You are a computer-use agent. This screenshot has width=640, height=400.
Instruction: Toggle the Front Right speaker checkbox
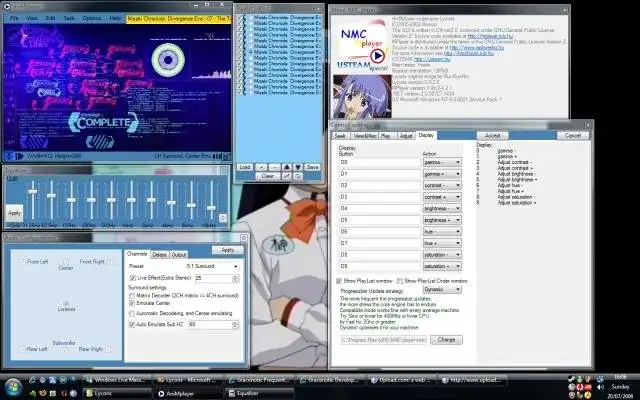pyautogui.click(x=109, y=261)
